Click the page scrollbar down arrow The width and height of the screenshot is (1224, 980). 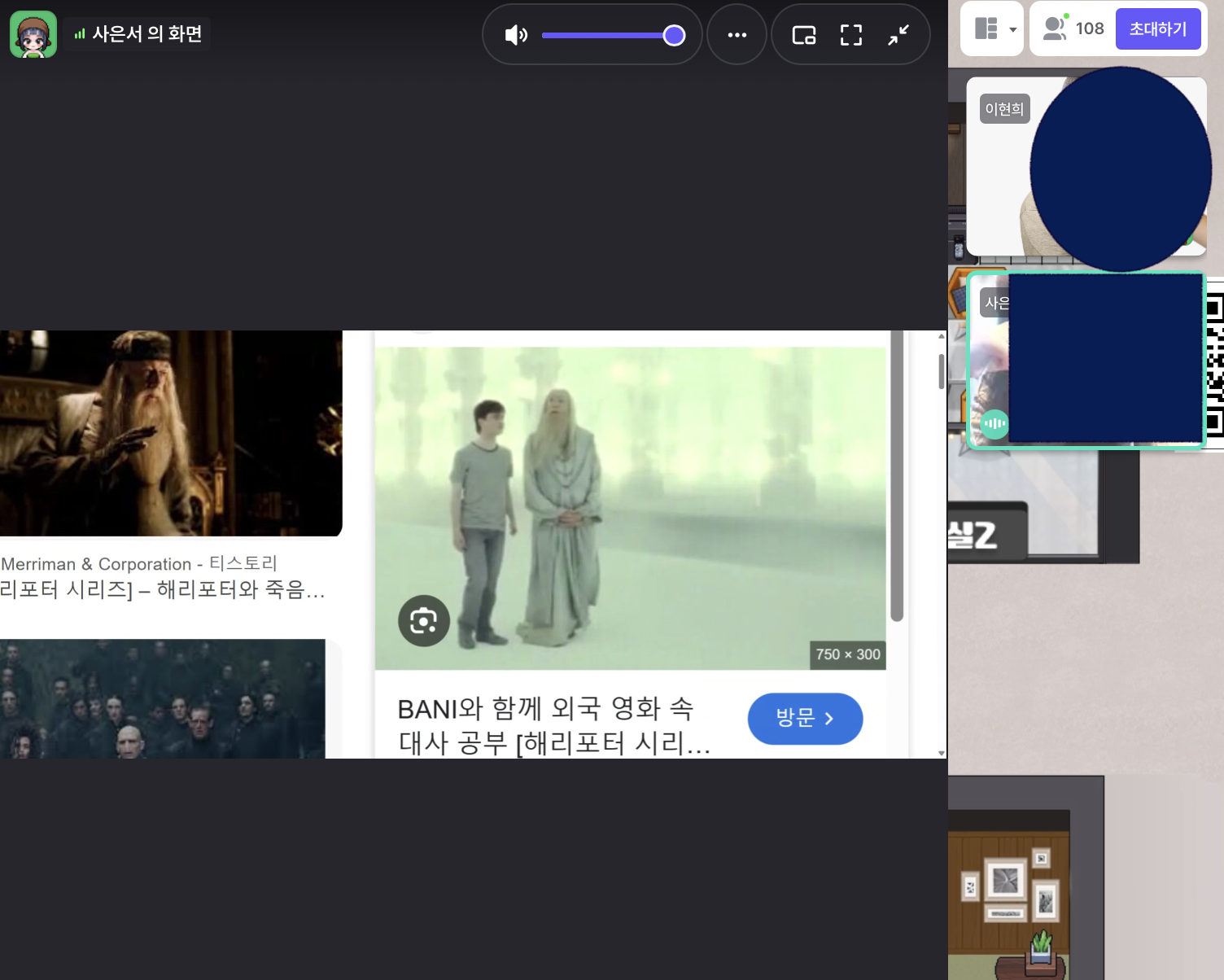(942, 753)
